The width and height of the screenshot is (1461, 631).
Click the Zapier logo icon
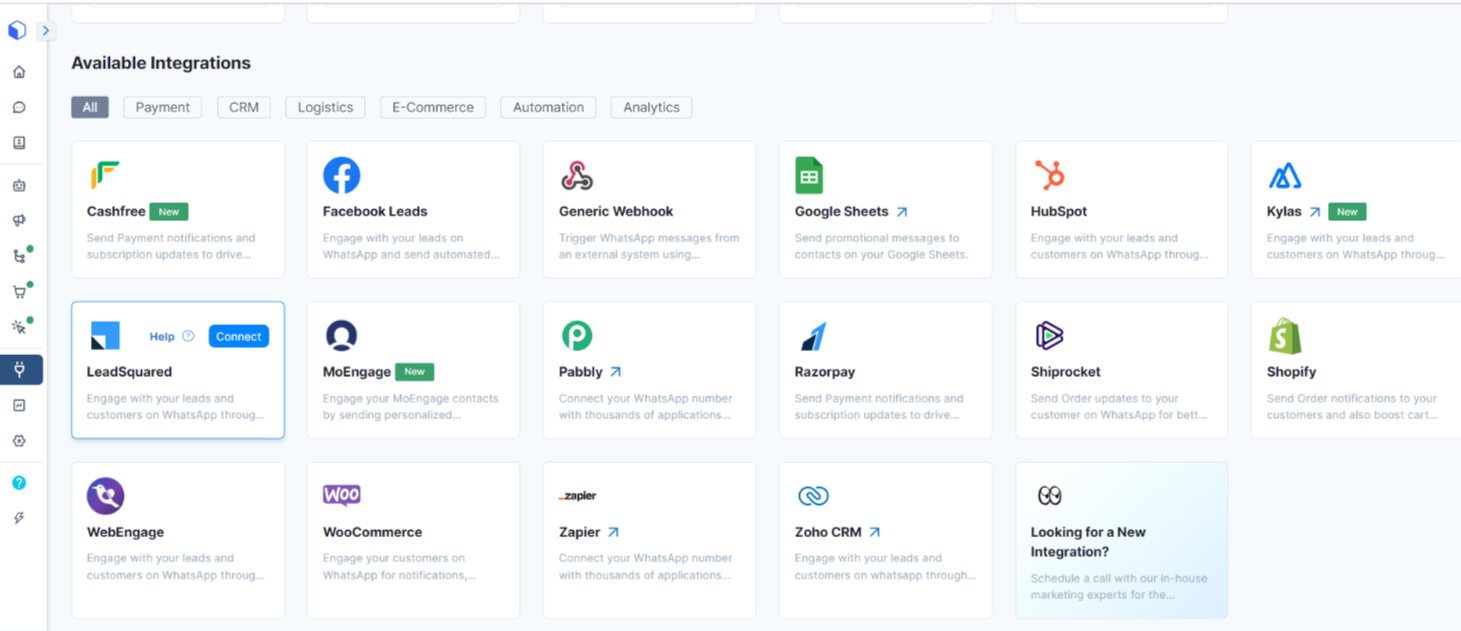pyautogui.click(x=578, y=496)
